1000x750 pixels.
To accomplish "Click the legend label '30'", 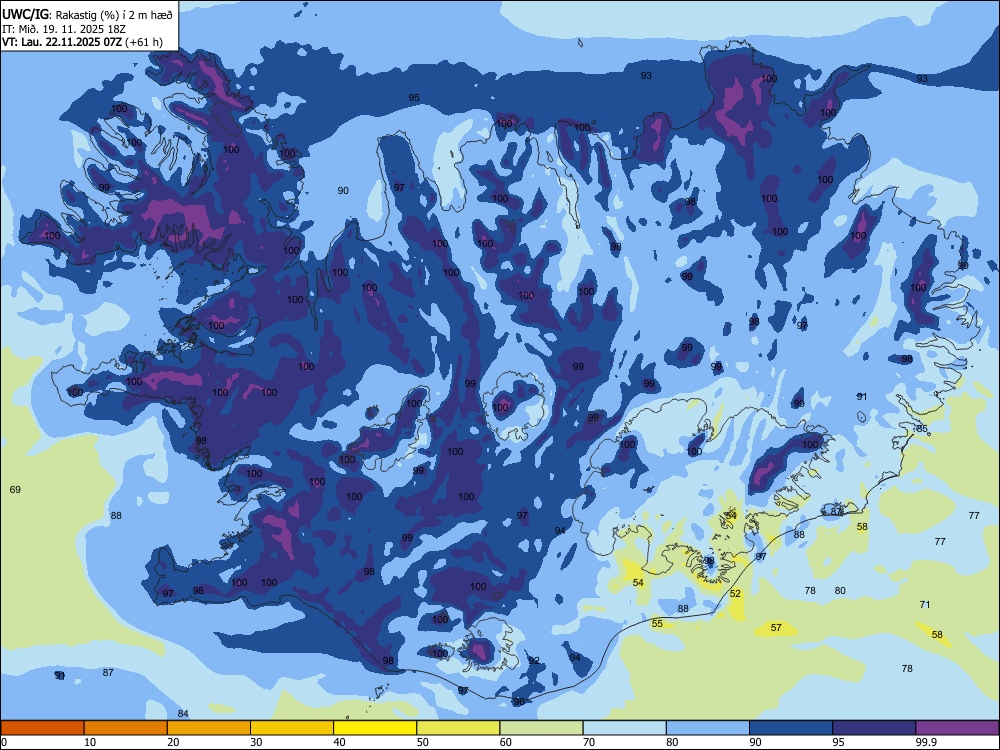I will coord(256,742).
